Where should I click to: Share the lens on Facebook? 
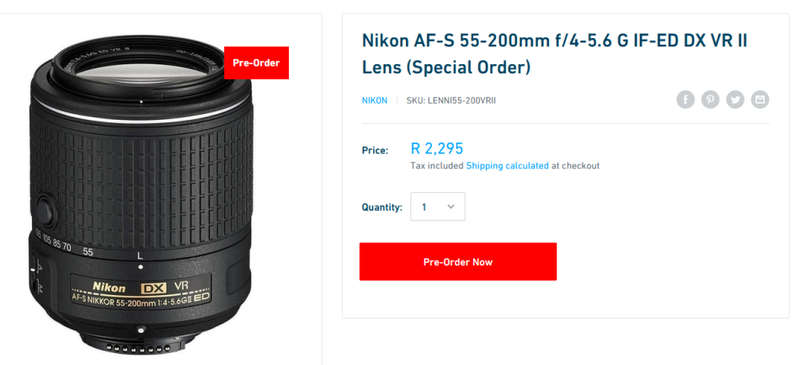[x=685, y=100]
